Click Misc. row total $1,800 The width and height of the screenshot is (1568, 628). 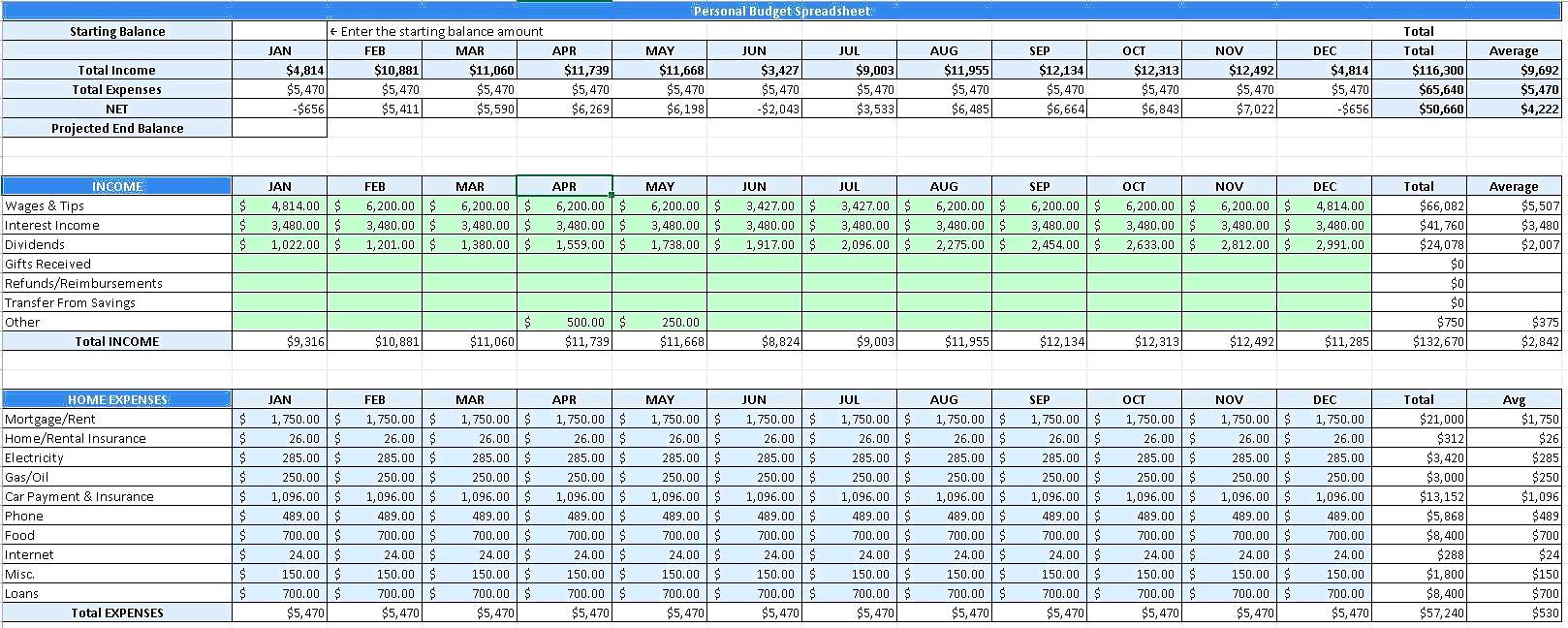click(x=1419, y=574)
